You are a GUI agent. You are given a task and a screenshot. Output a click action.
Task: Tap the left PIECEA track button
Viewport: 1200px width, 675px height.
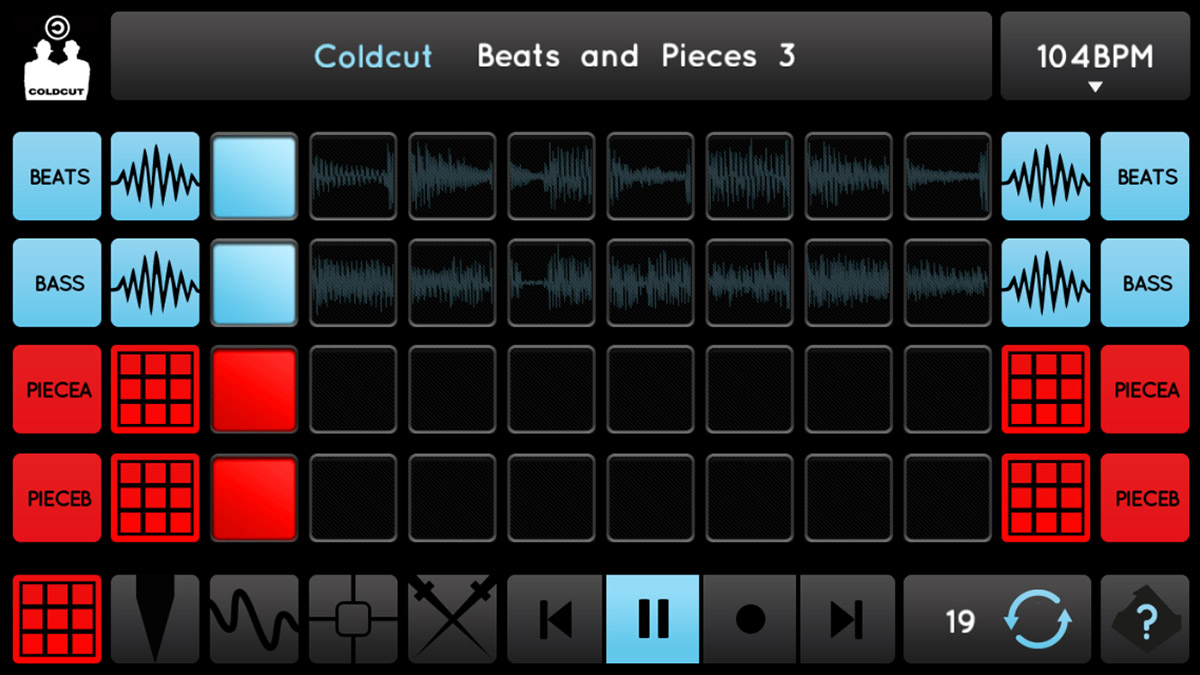(x=57, y=389)
